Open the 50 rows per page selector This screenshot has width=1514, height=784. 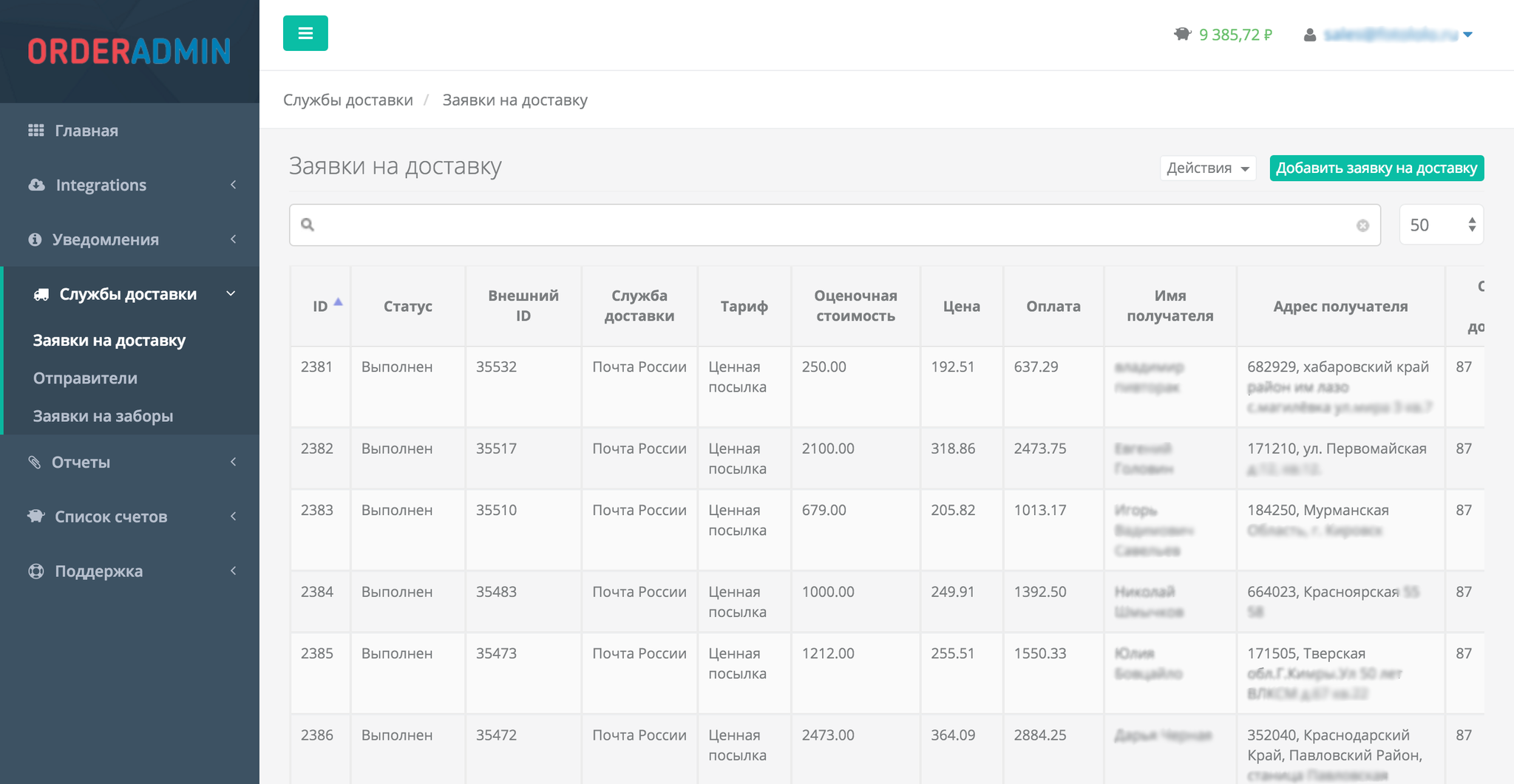(x=1441, y=225)
